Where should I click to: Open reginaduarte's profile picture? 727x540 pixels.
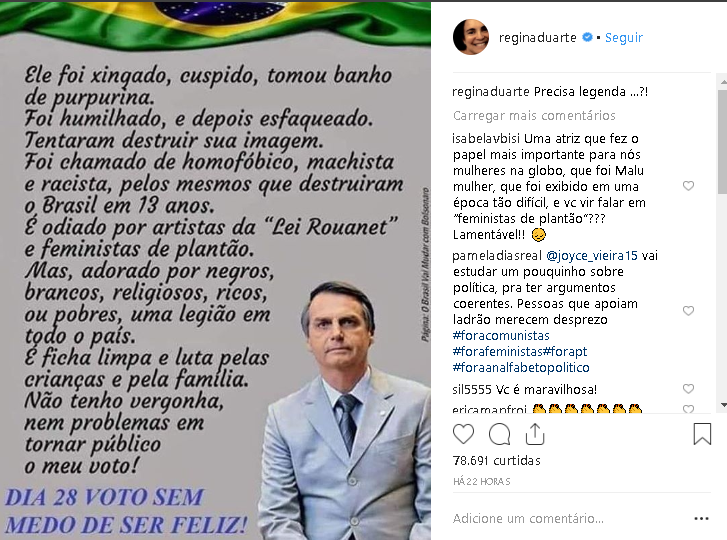coord(471,37)
